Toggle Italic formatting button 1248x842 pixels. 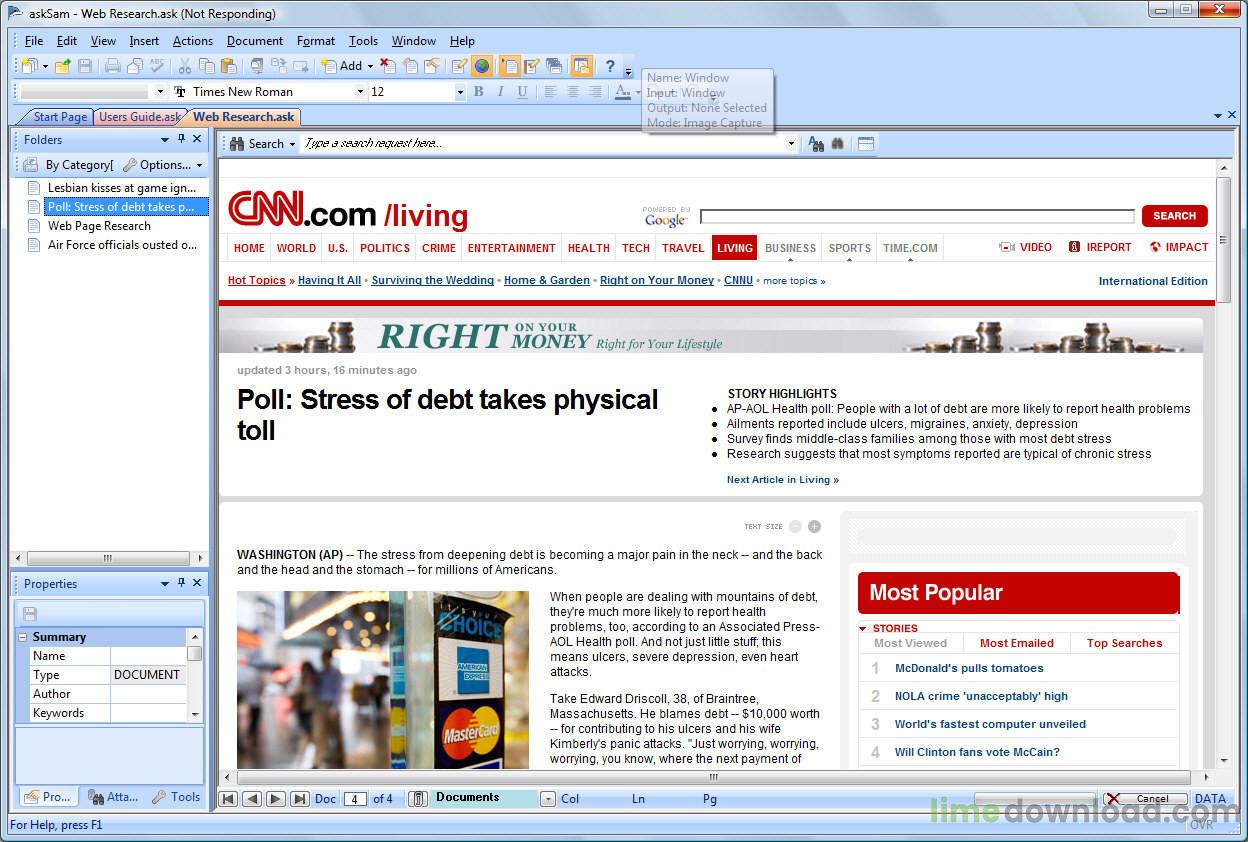tap(500, 92)
